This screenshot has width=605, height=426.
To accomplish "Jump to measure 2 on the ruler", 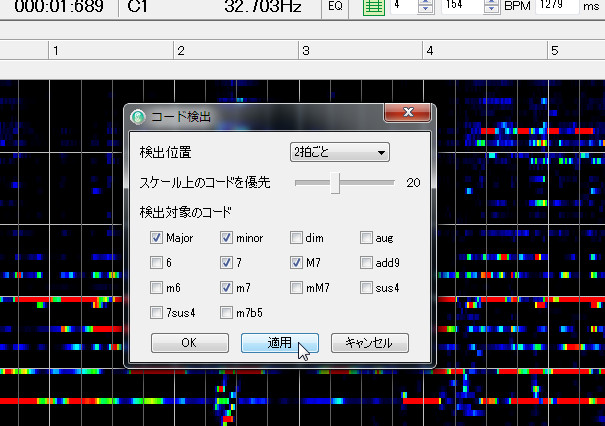I will [181, 51].
